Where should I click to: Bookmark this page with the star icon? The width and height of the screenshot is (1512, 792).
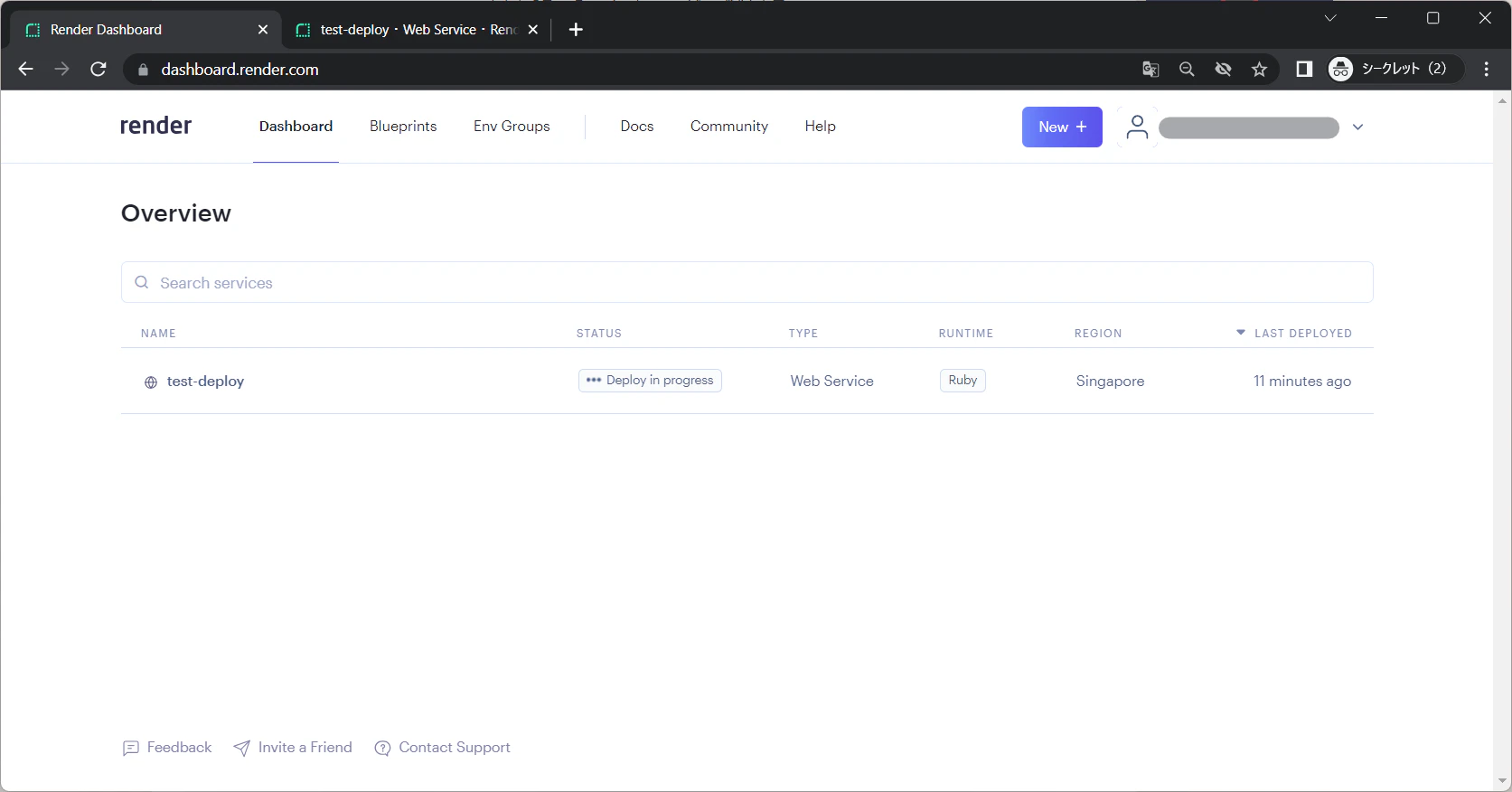pyautogui.click(x=1259, y=70)
